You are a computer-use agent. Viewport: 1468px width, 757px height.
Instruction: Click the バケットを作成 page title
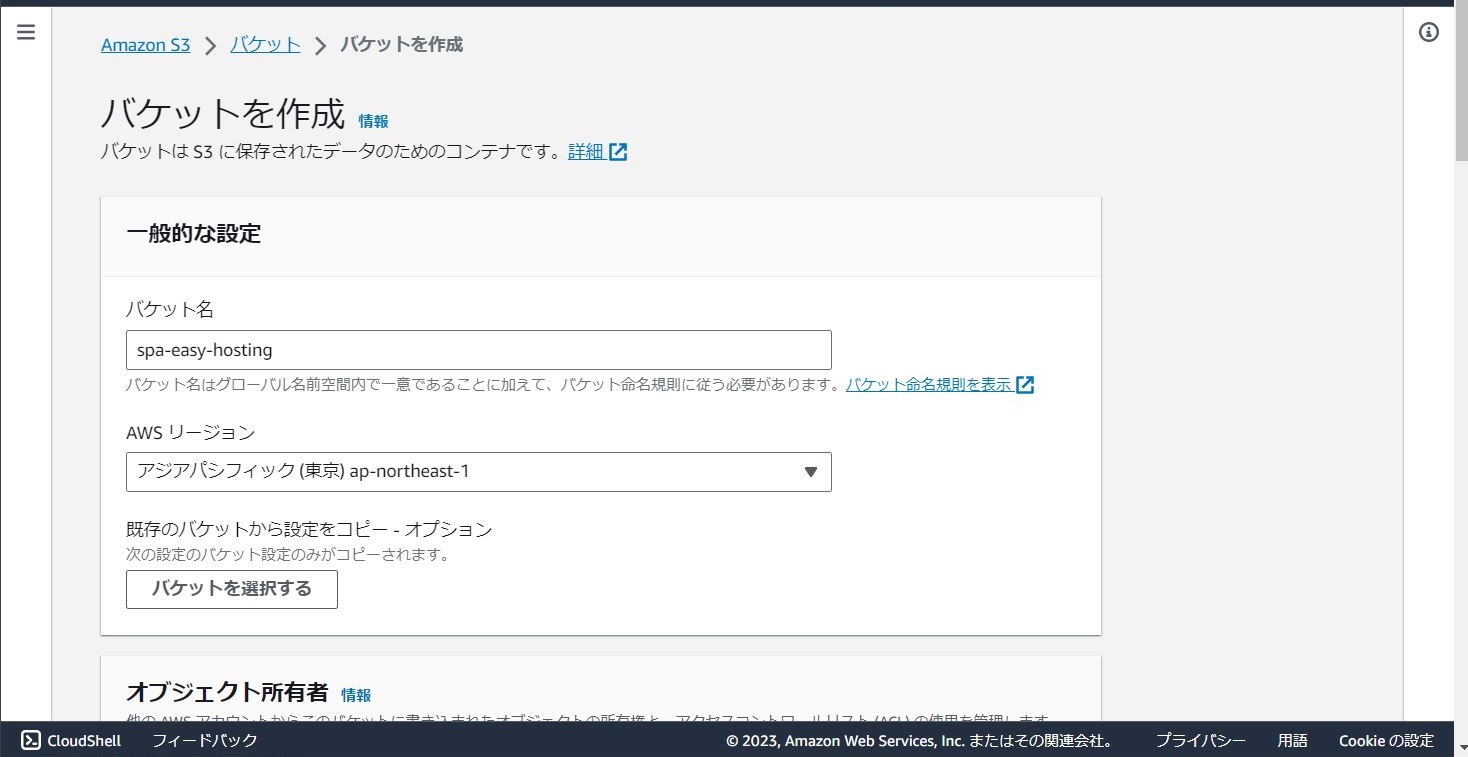(223, 114)
